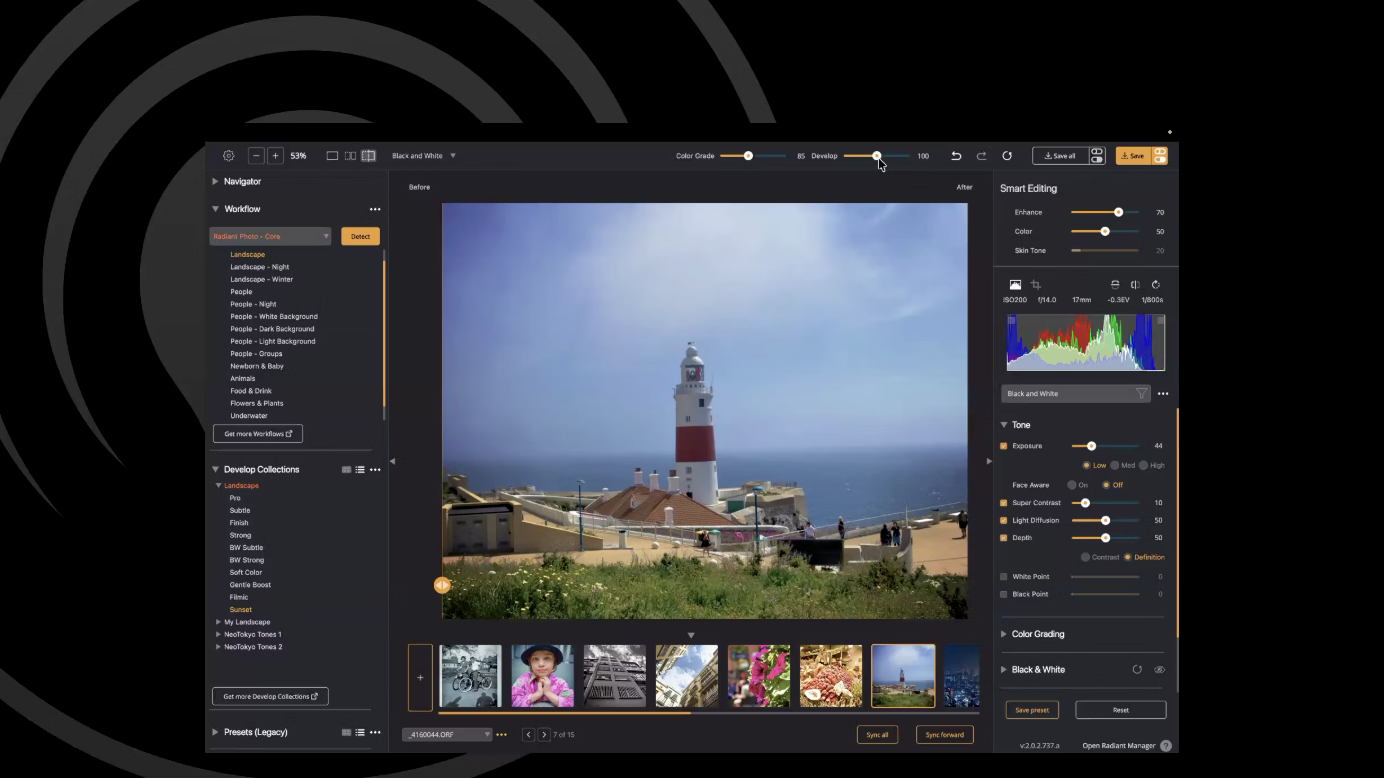Viewport: 1384px width, 779px height.
Task: Click the zoom in plus button
Action: tap(275, 156)
